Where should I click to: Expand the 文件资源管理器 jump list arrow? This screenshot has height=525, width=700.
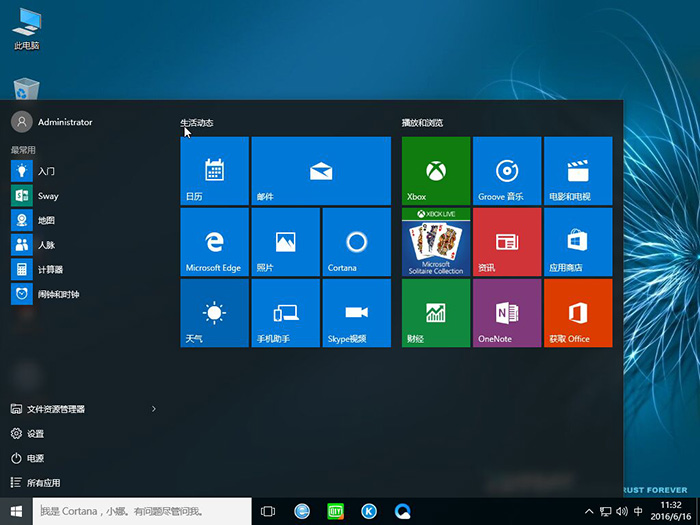[x=153, y=409]
